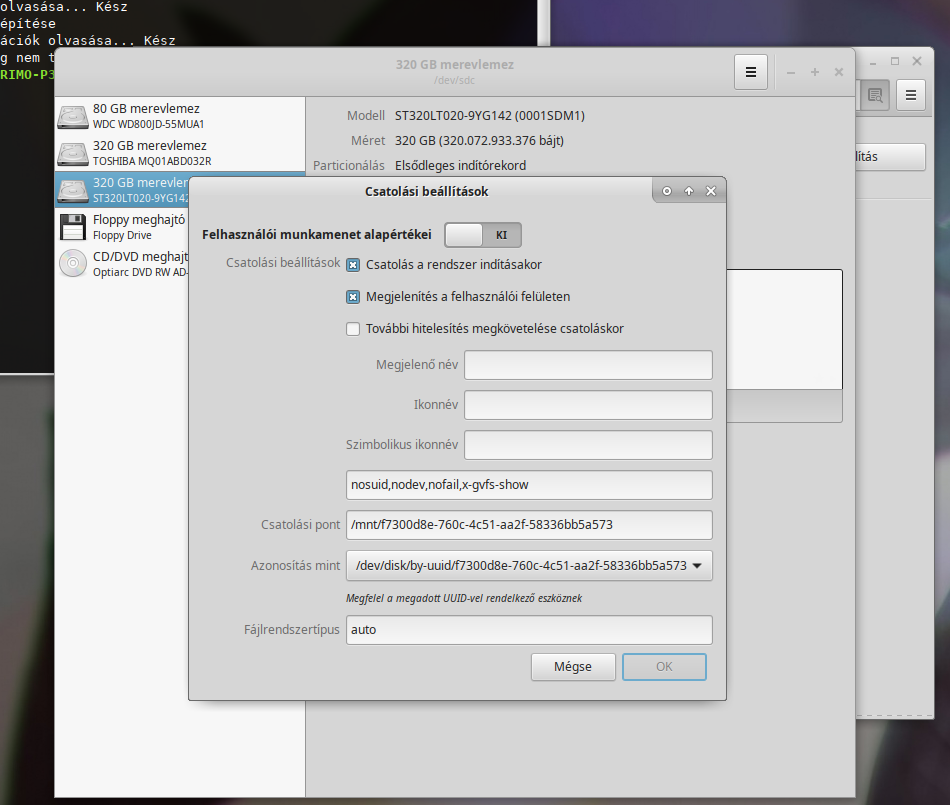Viewport: 950px width, 805px height.
Task: Click the Mégse cancel button
Action: [x=573, y=667]
